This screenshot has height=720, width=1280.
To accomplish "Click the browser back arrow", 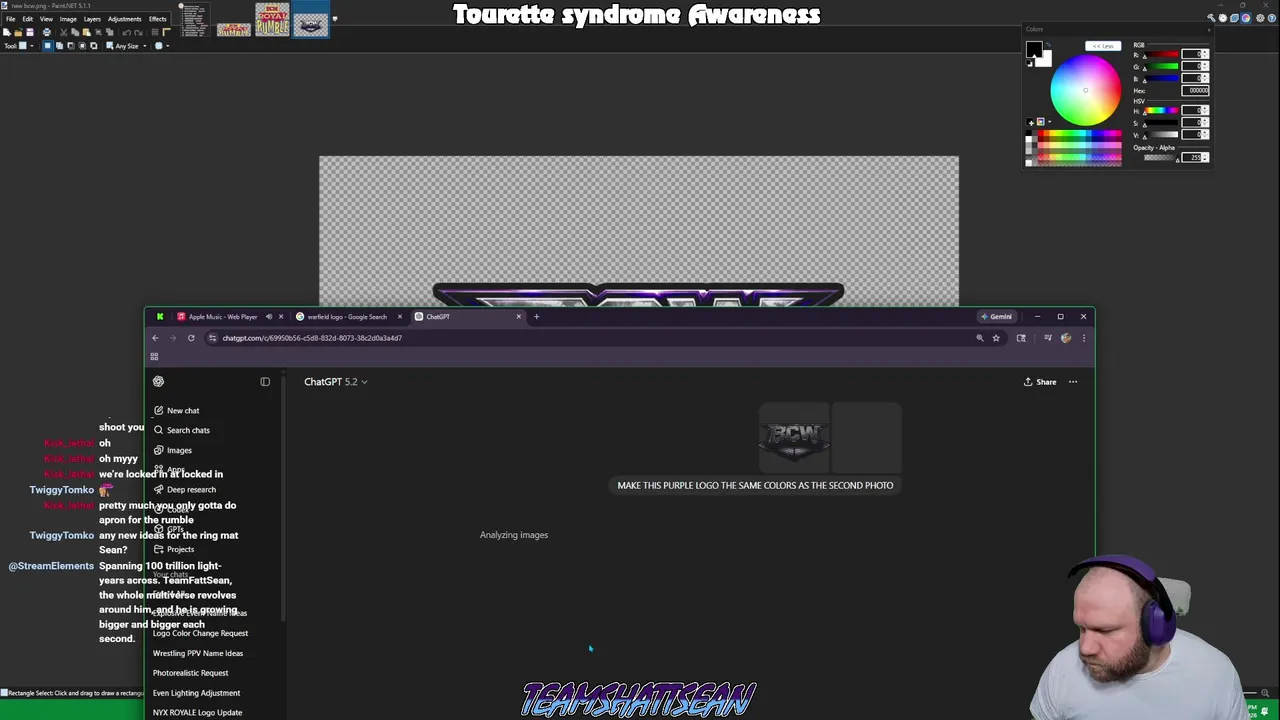I will (155, 338).
